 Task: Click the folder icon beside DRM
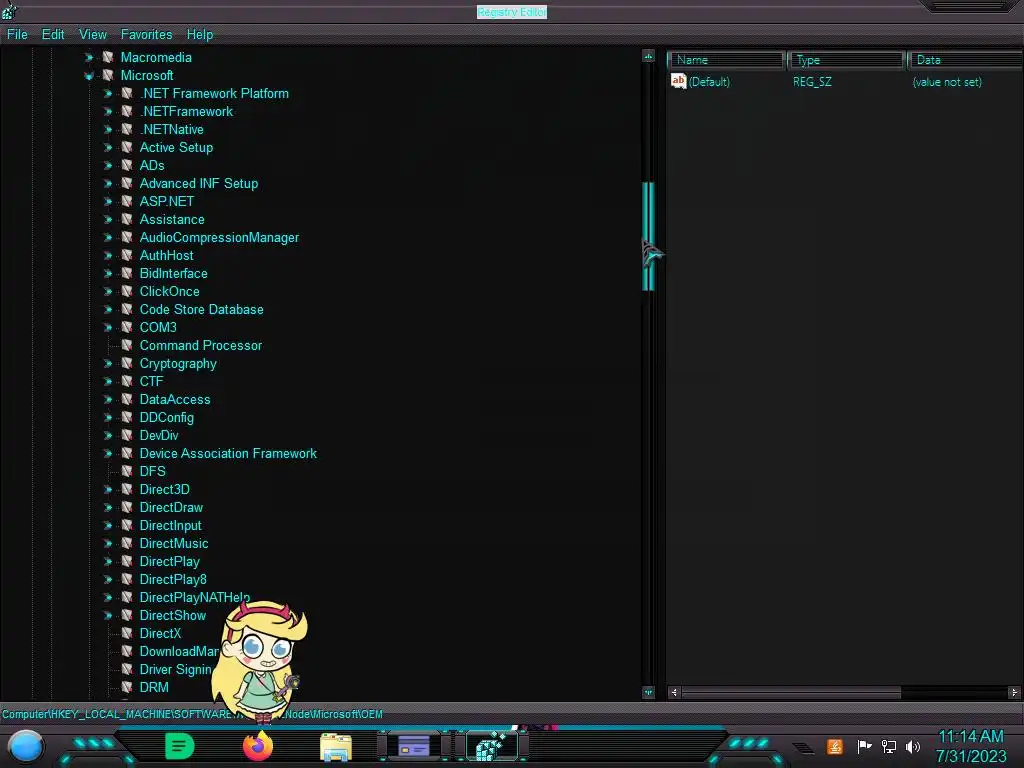pyautogui.click(x=127, y=687)
